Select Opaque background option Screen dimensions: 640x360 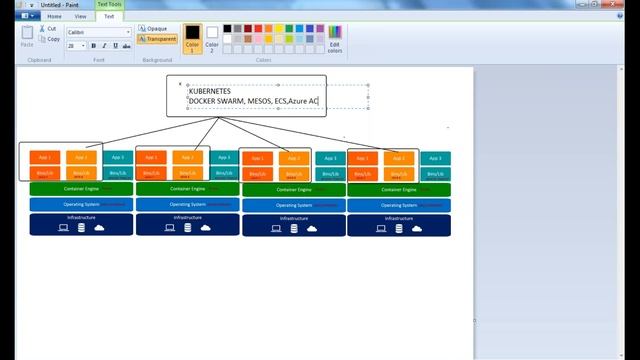click(153, 29)
